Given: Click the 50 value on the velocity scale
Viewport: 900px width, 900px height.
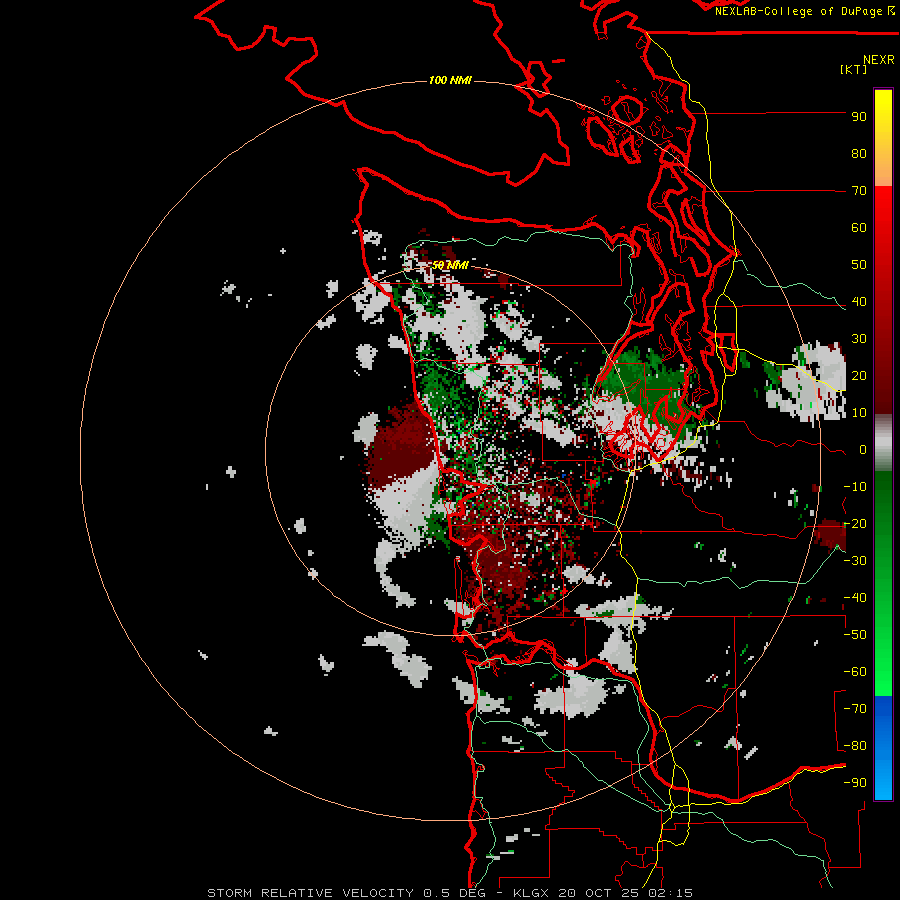Looking at the screenshot, I should pyautogui.click(x=859, y=265).
